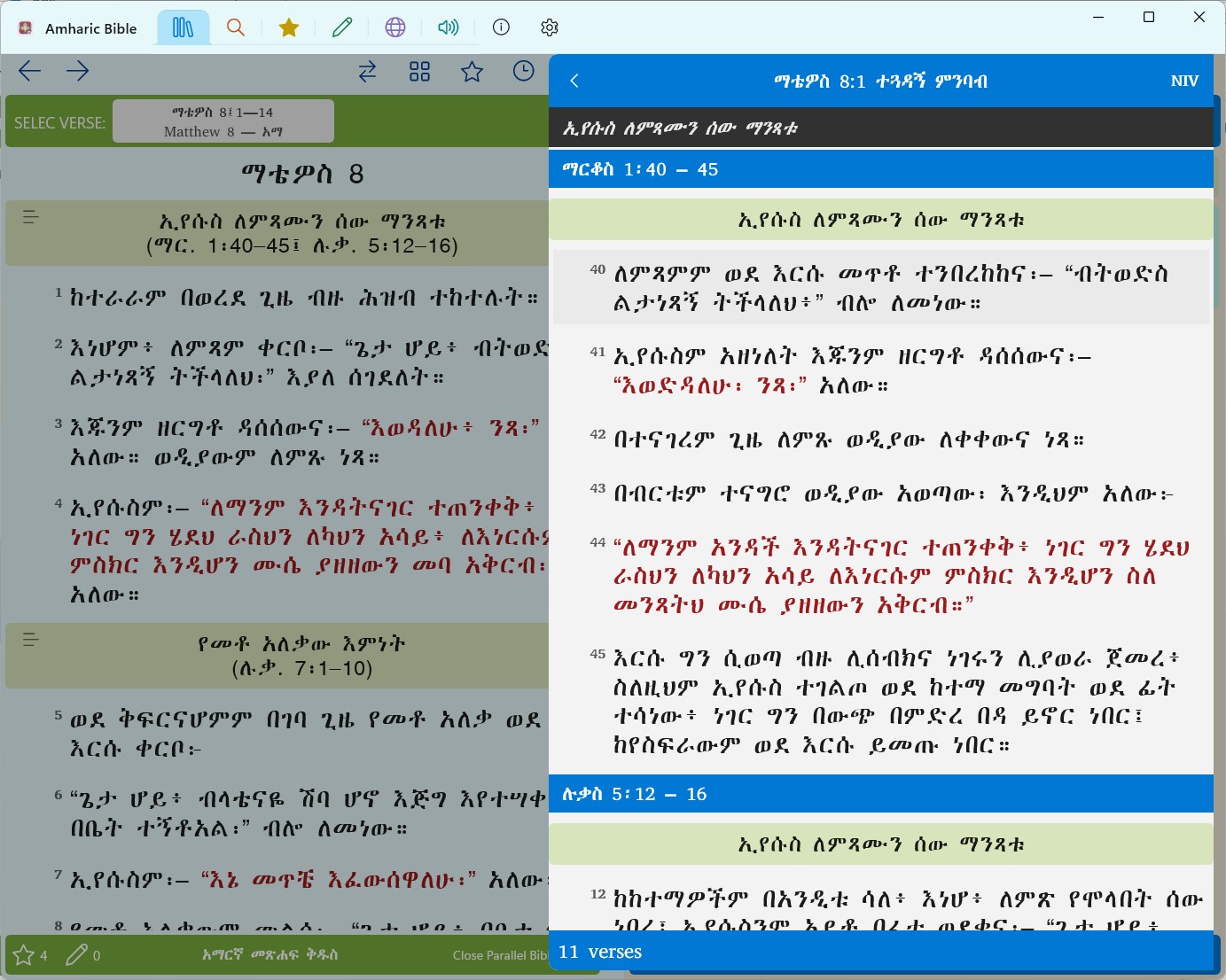Select verse 45 in parallel panel
The height and width of the screenshot is (980, 1226).
tap(881, 700)
